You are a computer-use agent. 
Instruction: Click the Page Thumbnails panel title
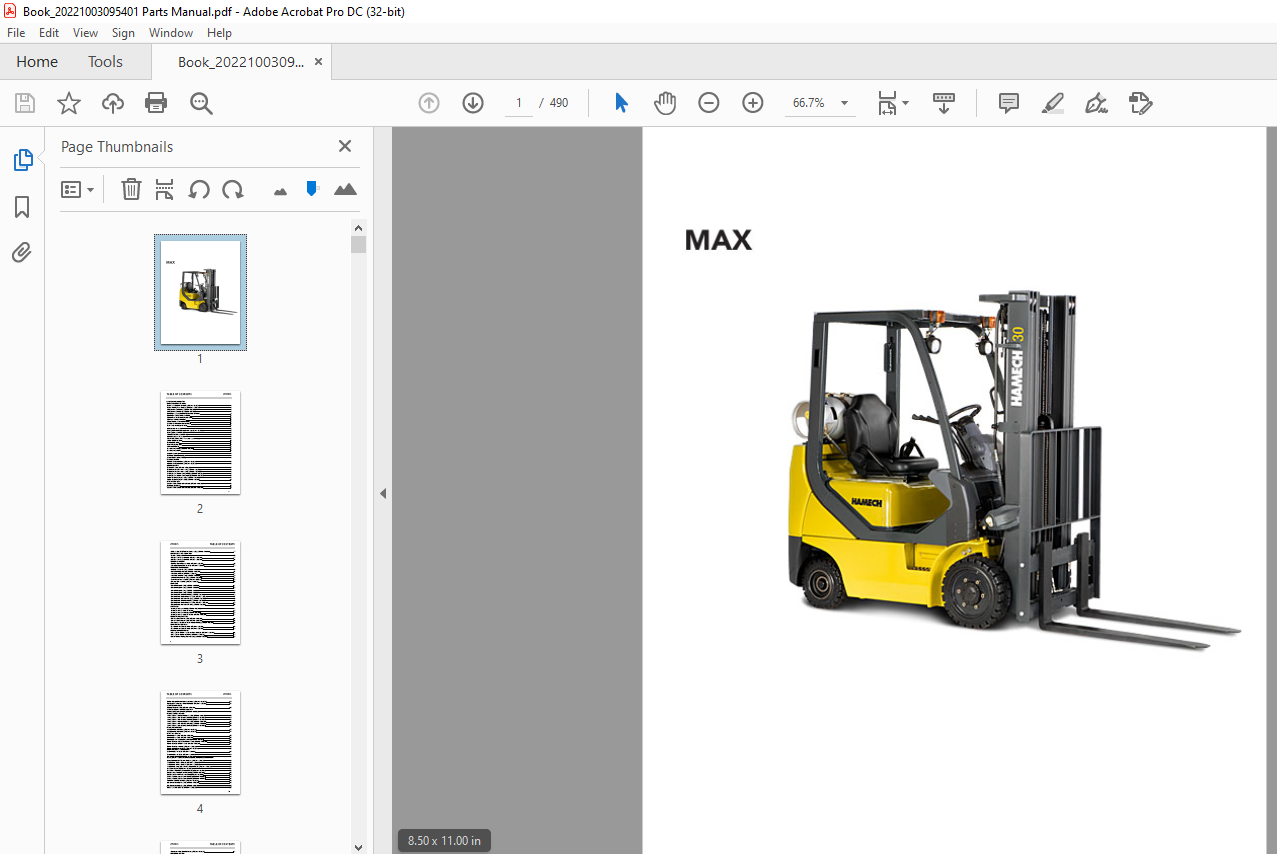[x=117, y=146]
